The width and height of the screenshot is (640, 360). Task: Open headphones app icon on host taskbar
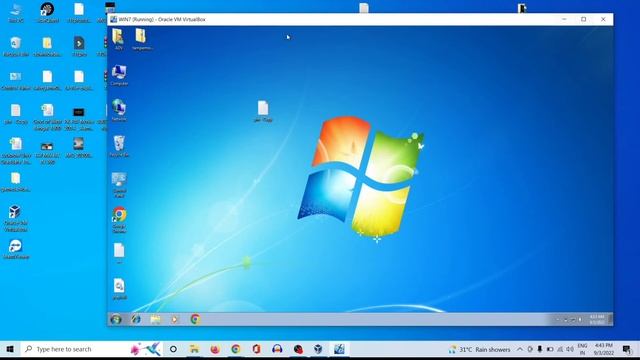277,349
